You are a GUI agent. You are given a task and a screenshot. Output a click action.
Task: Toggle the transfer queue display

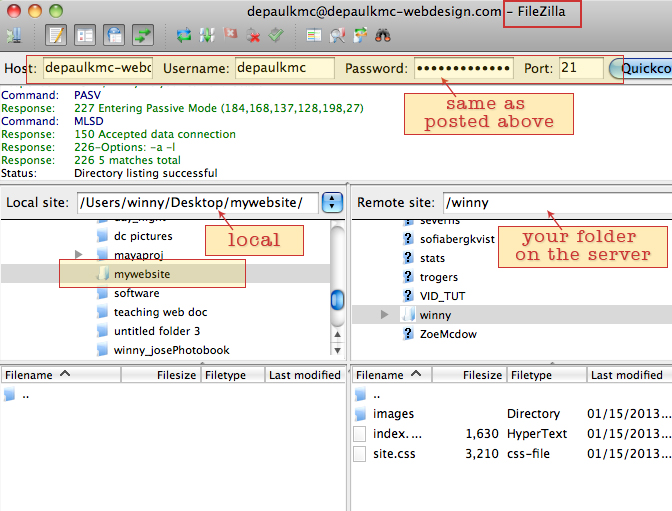tap(143, 35)
